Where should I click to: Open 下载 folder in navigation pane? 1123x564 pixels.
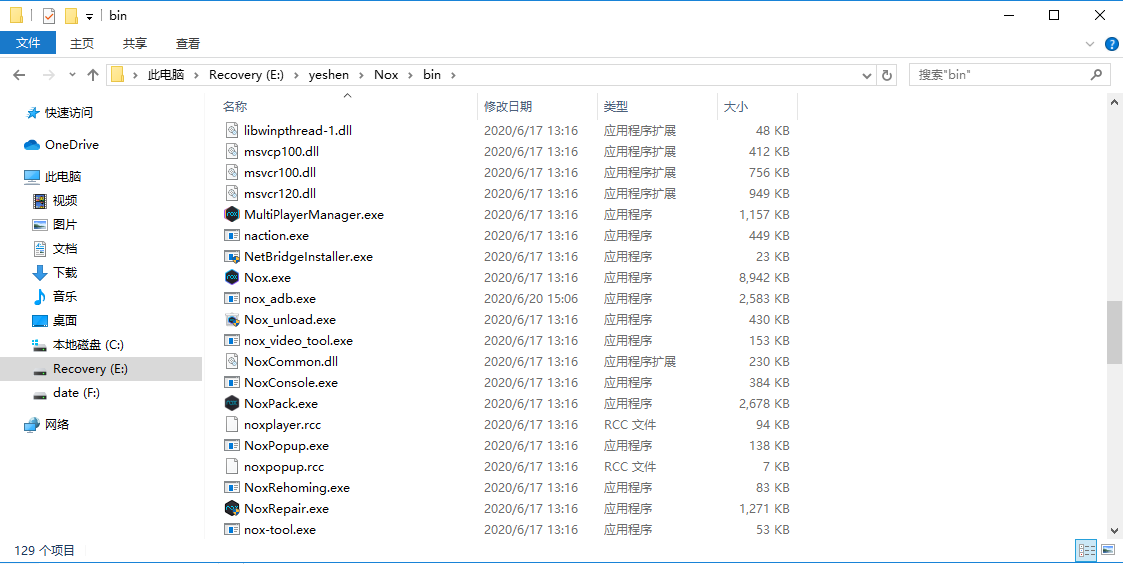click(64, 272)
